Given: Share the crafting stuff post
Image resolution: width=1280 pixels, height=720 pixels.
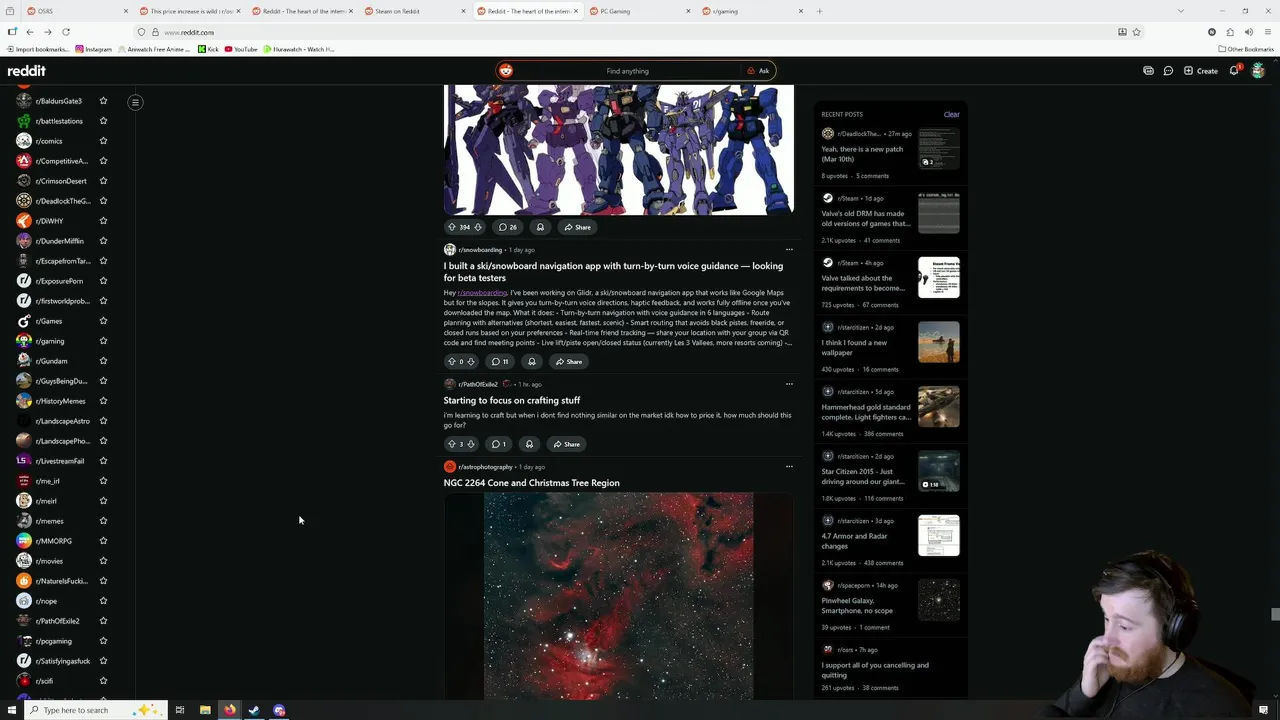Looking at the screenshot, I should 567,444.
